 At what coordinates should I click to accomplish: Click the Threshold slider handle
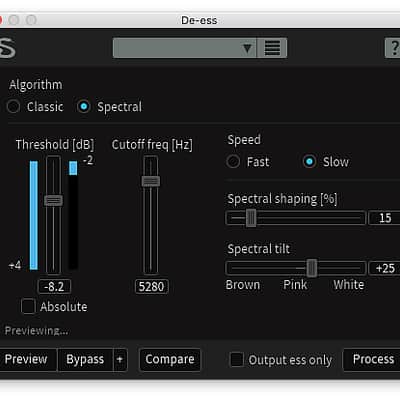coord(53,200)
